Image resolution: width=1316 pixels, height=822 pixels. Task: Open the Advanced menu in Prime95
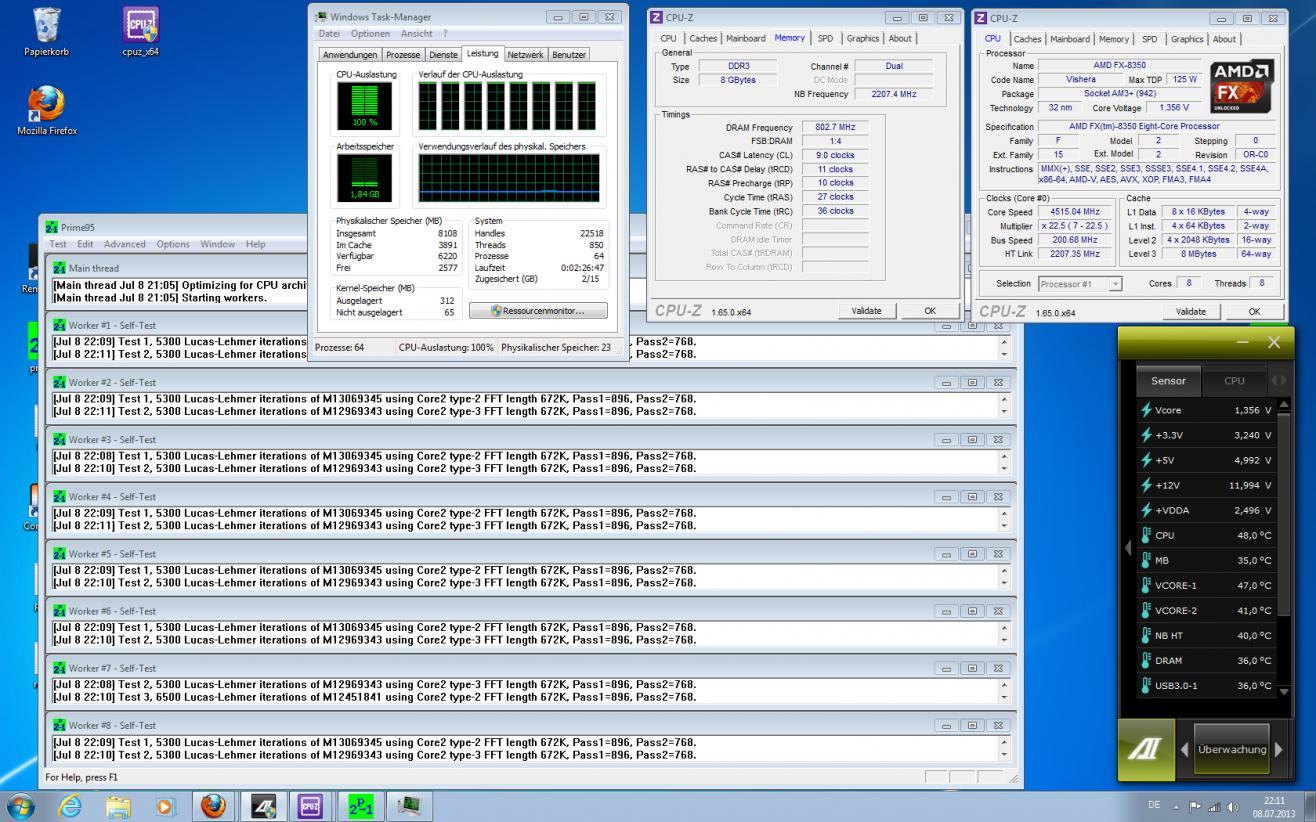click(x=124, y=244)
